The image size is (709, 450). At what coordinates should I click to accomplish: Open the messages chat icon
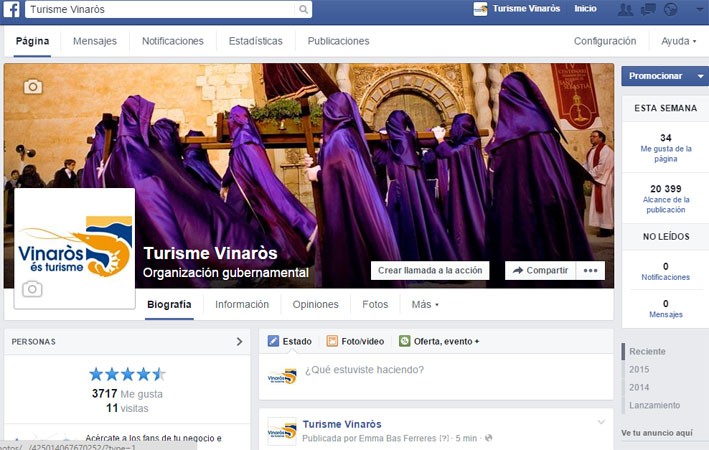click(x=648, y=9)
